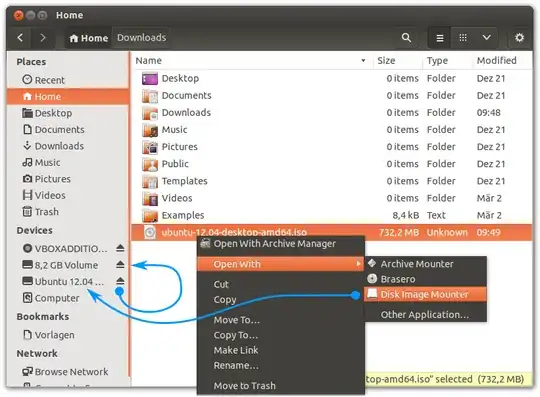Viewport: 540px width, 397px height.
Task: Switch to grid icon view
Action: coord(463,38)
